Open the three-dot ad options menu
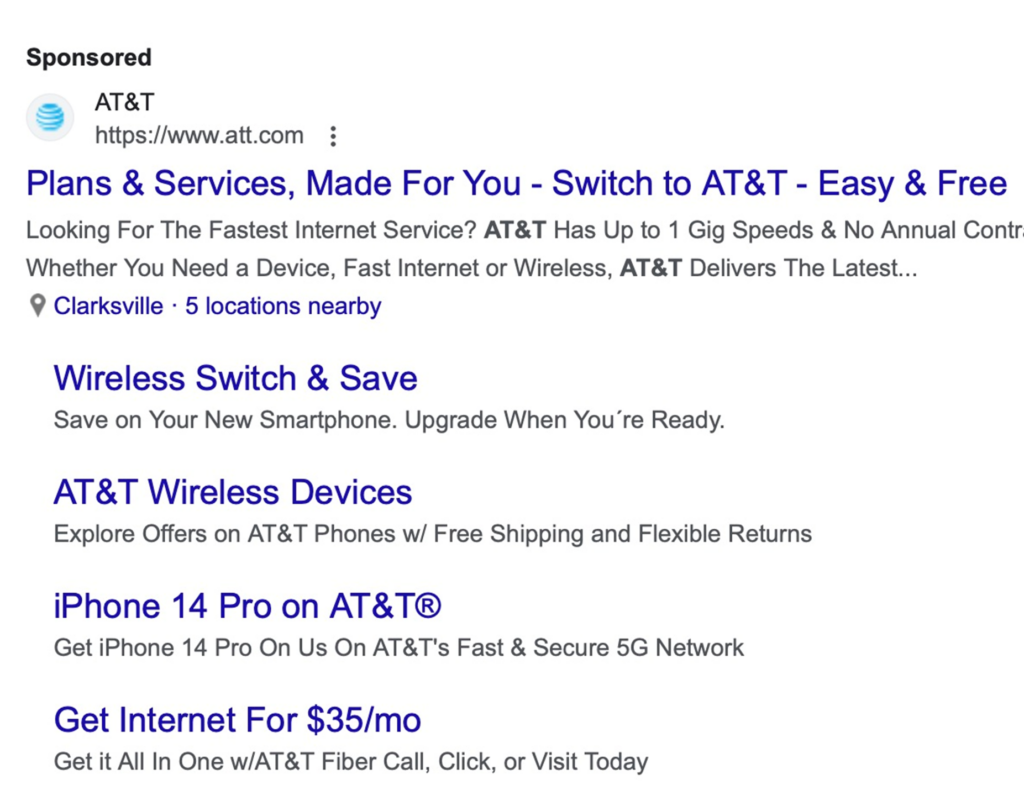1024x806 pixels. 334,136
